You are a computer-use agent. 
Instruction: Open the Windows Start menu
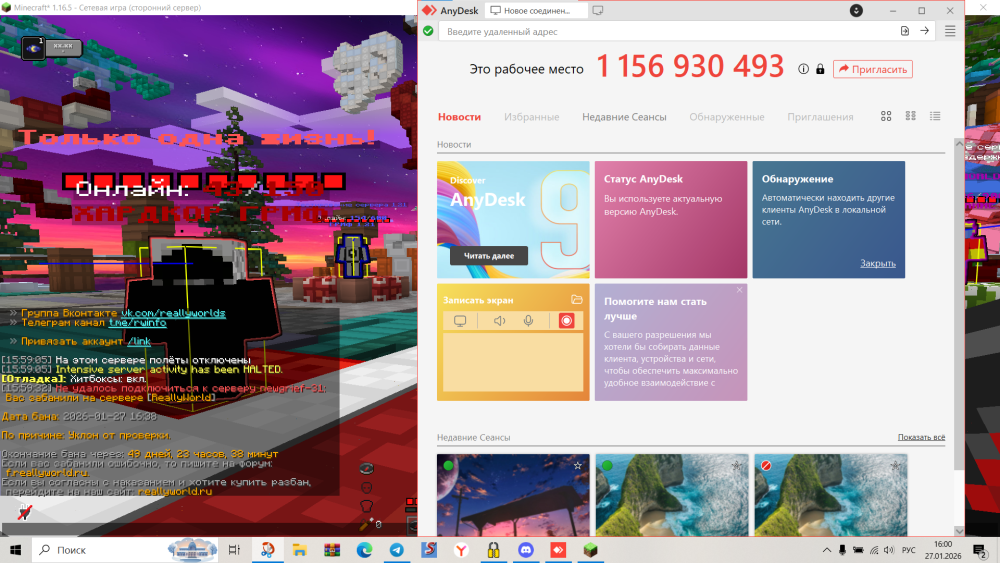click(x=15, y=550)
